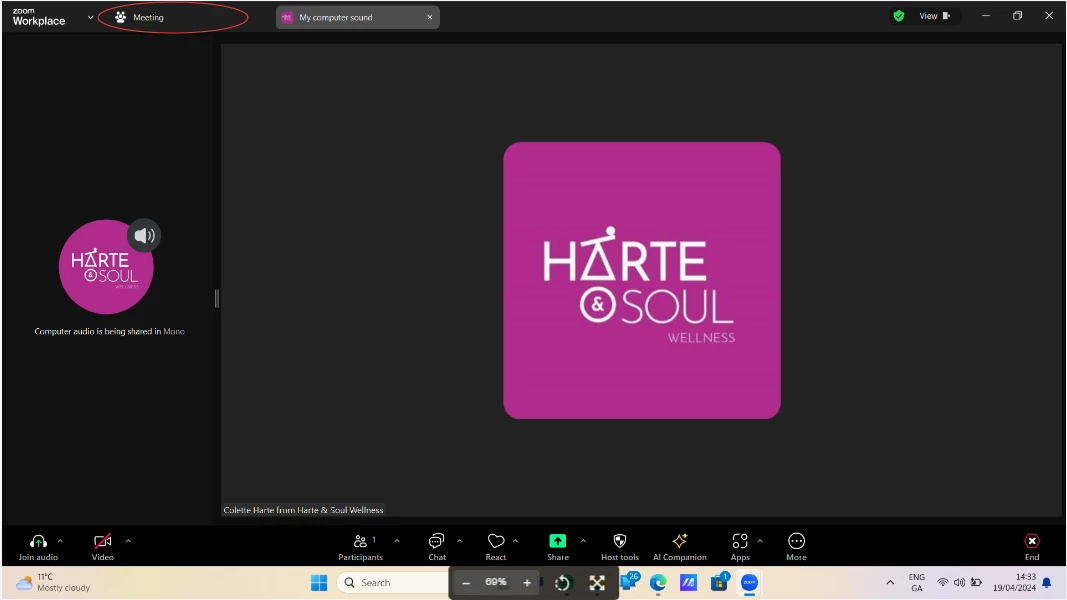The width and height of the screenshot is (1067, 600).
Task: Open the AI Companion sparkle icon
Action: click(680, 541)
